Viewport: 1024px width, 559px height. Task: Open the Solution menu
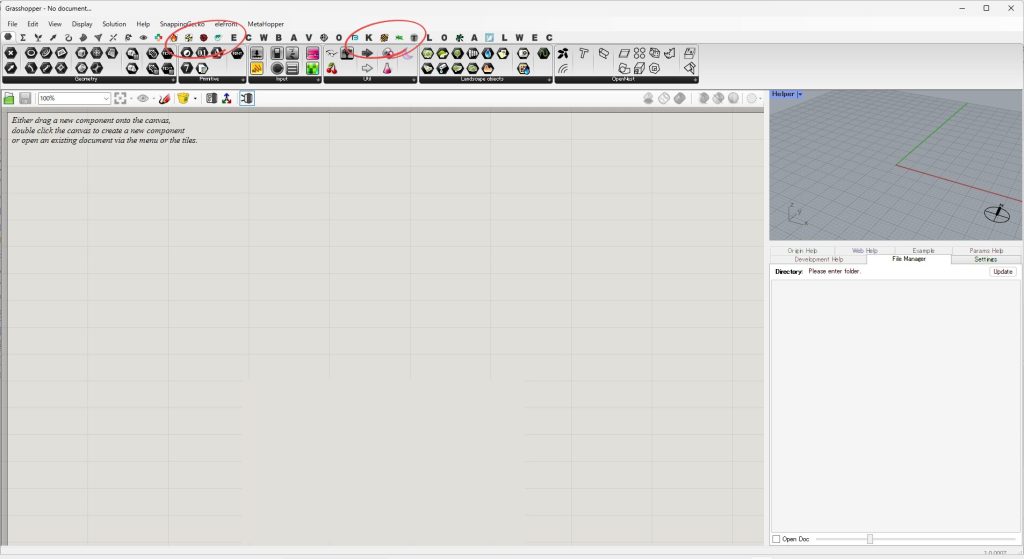(x=114, y=23)
